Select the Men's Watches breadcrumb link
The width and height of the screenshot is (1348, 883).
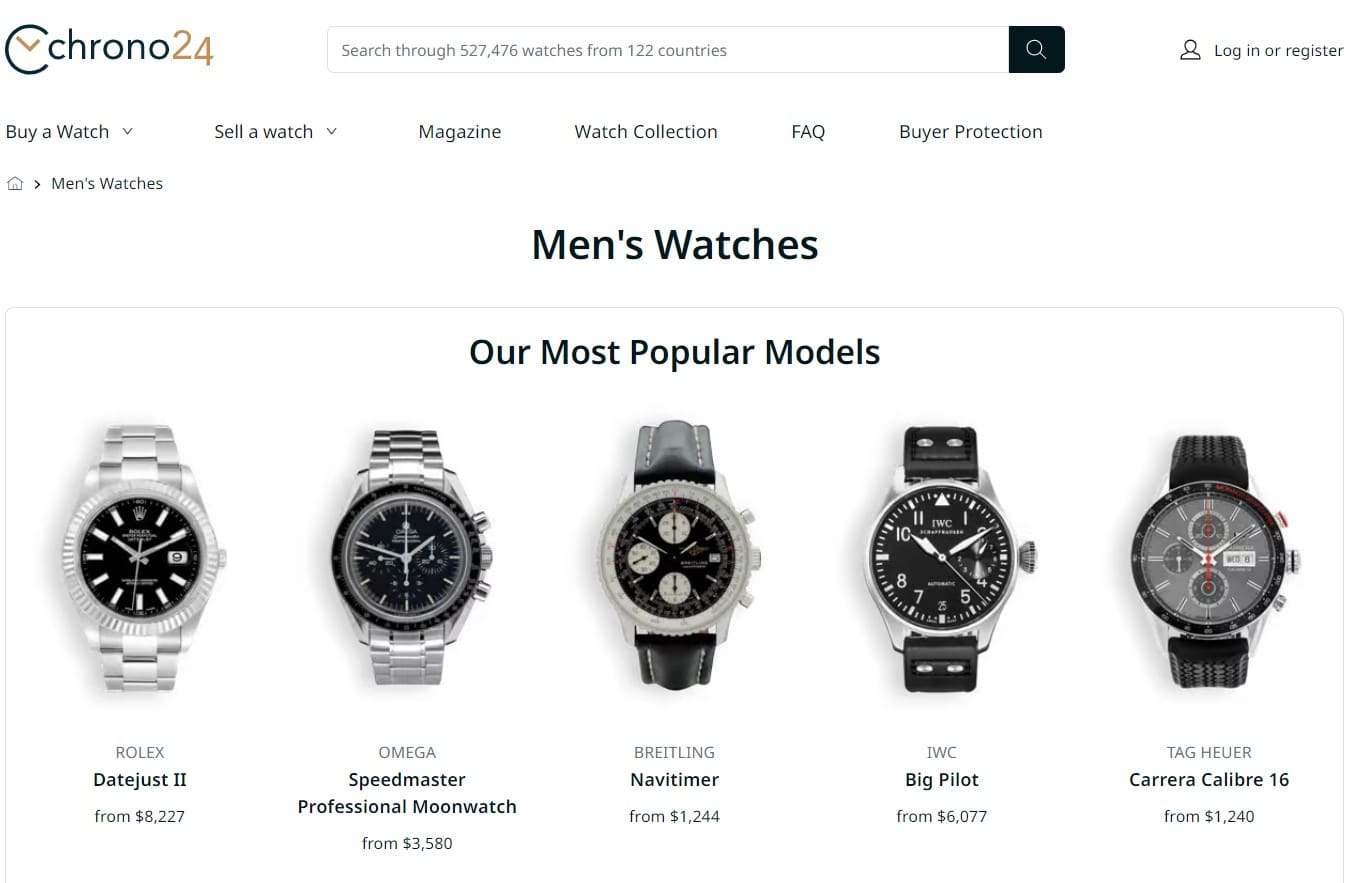[x=107, y=184]
